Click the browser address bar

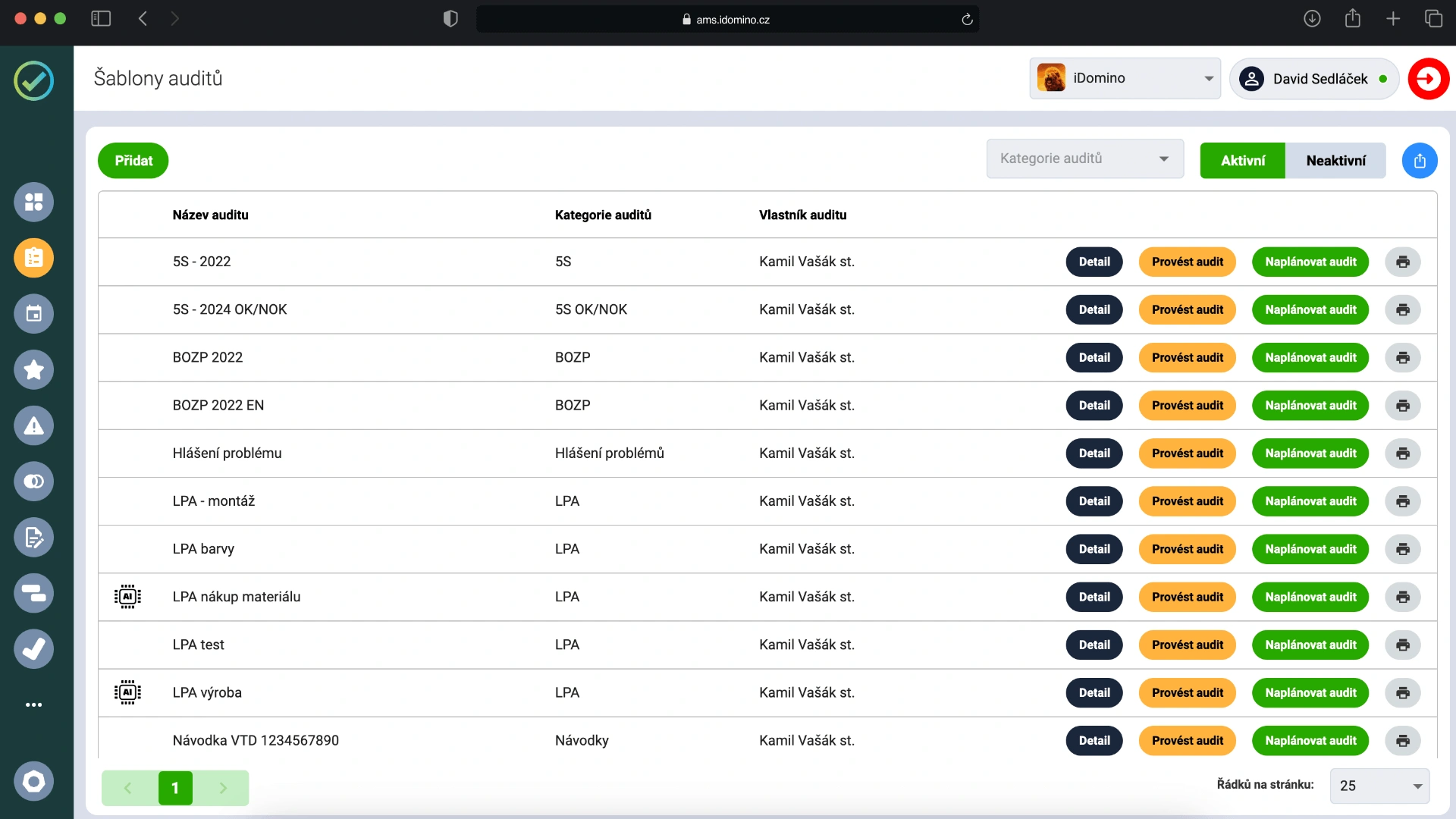727,20
